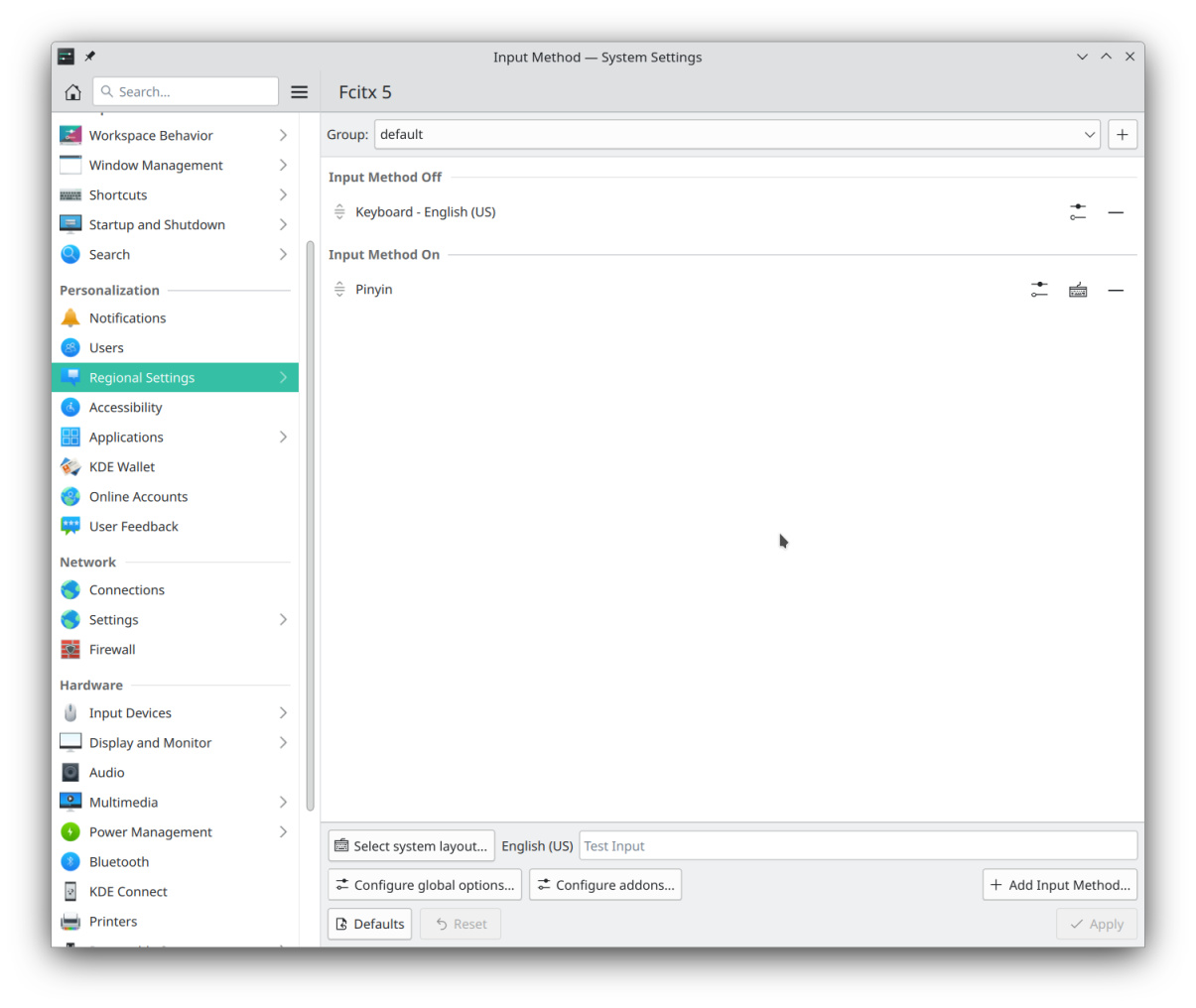The image size is (1196, 1008).
Task: Grab the drag handle of Pinyin row
Action: [339, 290]
